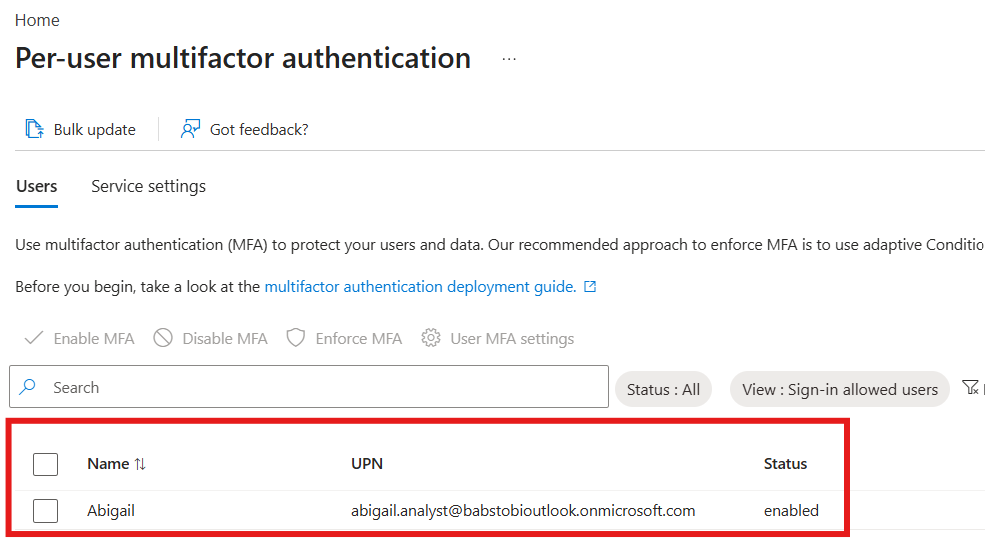Click the filter funnel icon
985x538 pixels.
click(x=971, y=387)
